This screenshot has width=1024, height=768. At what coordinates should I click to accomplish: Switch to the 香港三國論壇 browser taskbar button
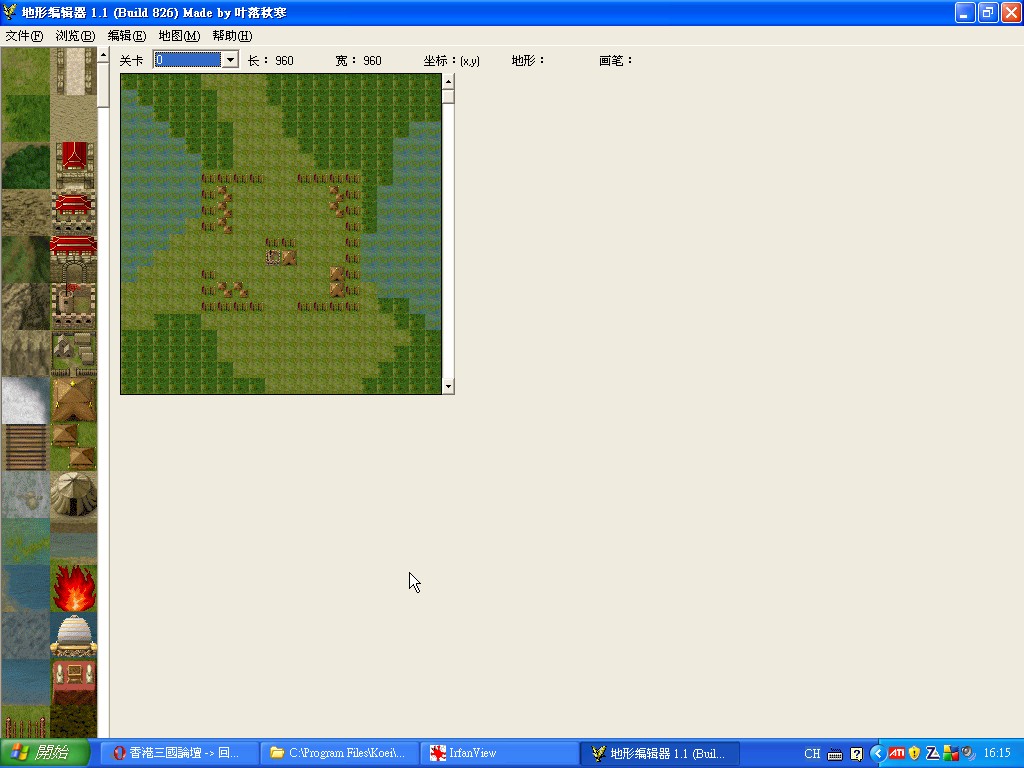pos(179,753)
